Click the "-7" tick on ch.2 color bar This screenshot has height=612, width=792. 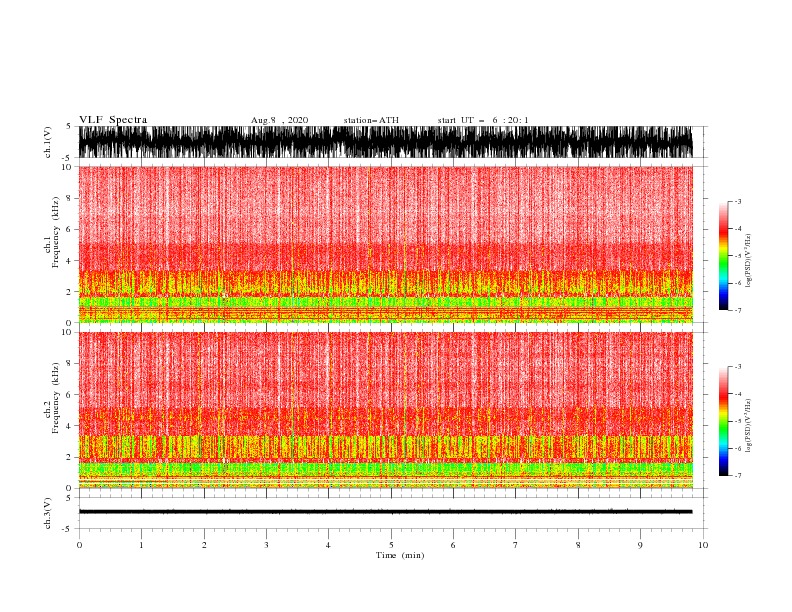coord(737,476)
